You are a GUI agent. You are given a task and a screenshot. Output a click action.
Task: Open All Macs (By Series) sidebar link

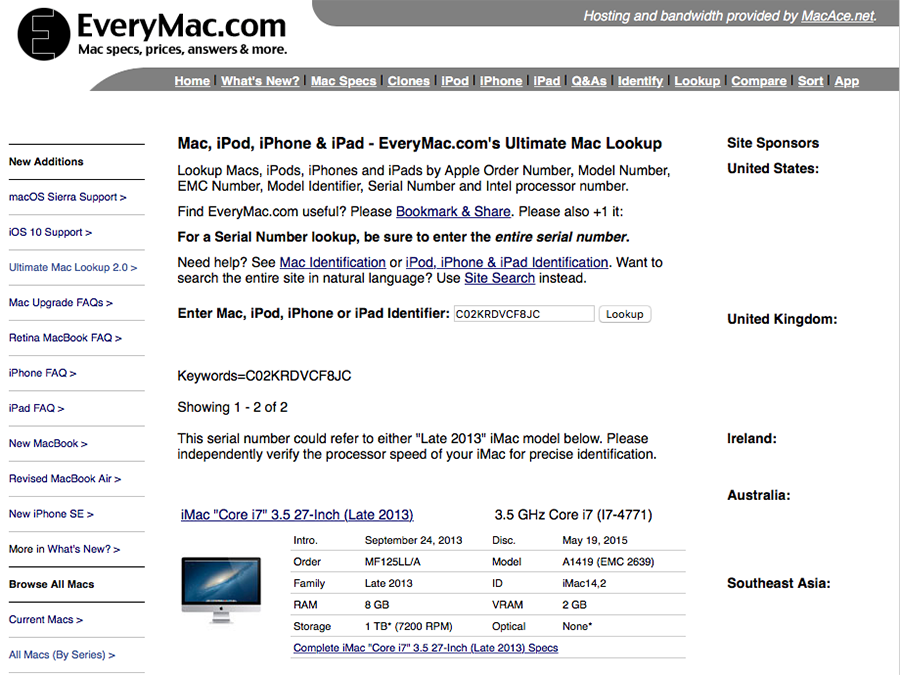(x=62, y=655)
